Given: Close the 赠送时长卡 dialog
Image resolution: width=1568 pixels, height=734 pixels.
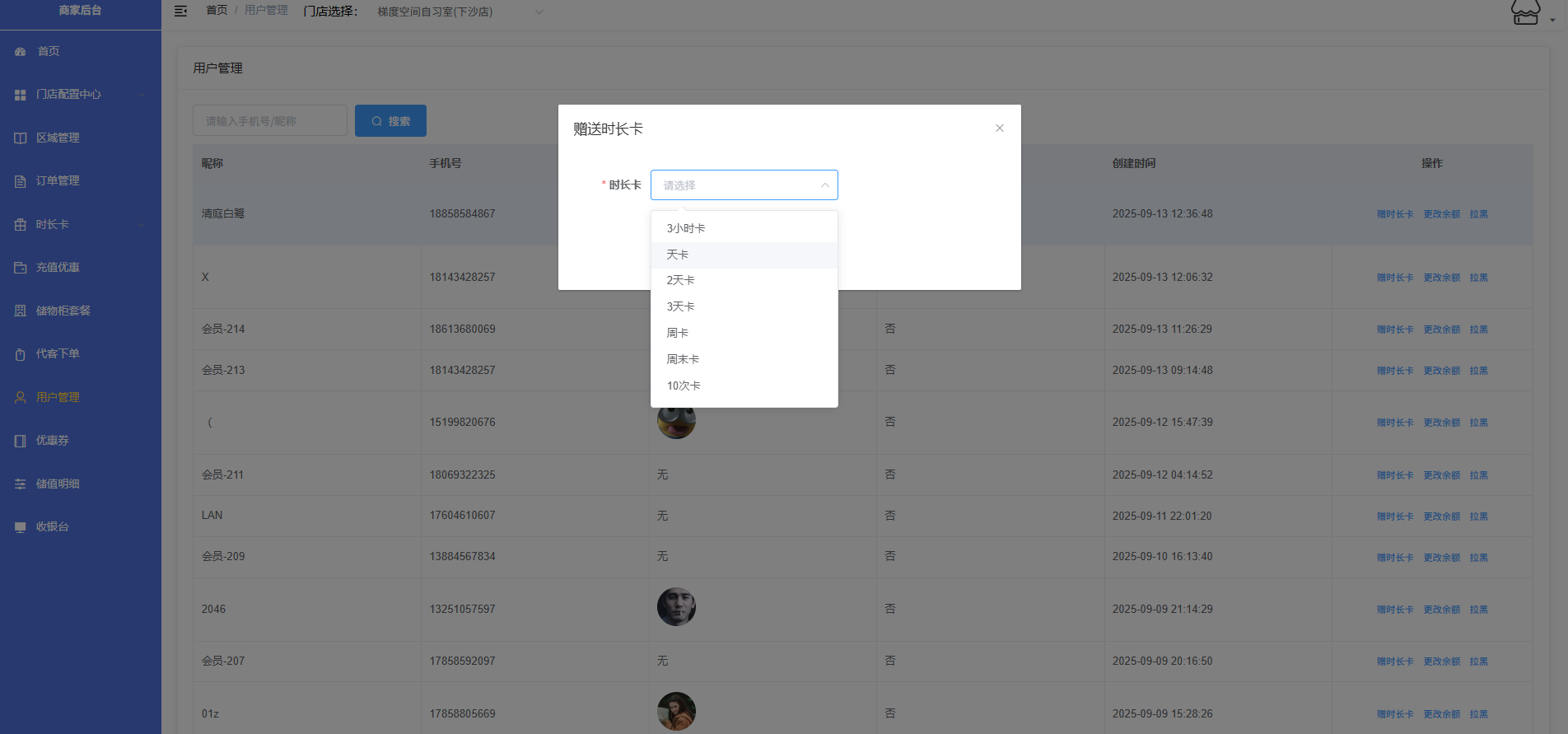Looking at the screenshot, I should pyautogui.click(x=999, y=128).
